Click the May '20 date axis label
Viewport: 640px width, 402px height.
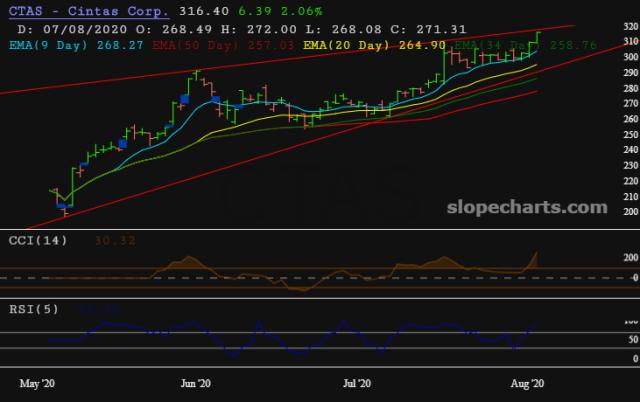coord(37,382)
